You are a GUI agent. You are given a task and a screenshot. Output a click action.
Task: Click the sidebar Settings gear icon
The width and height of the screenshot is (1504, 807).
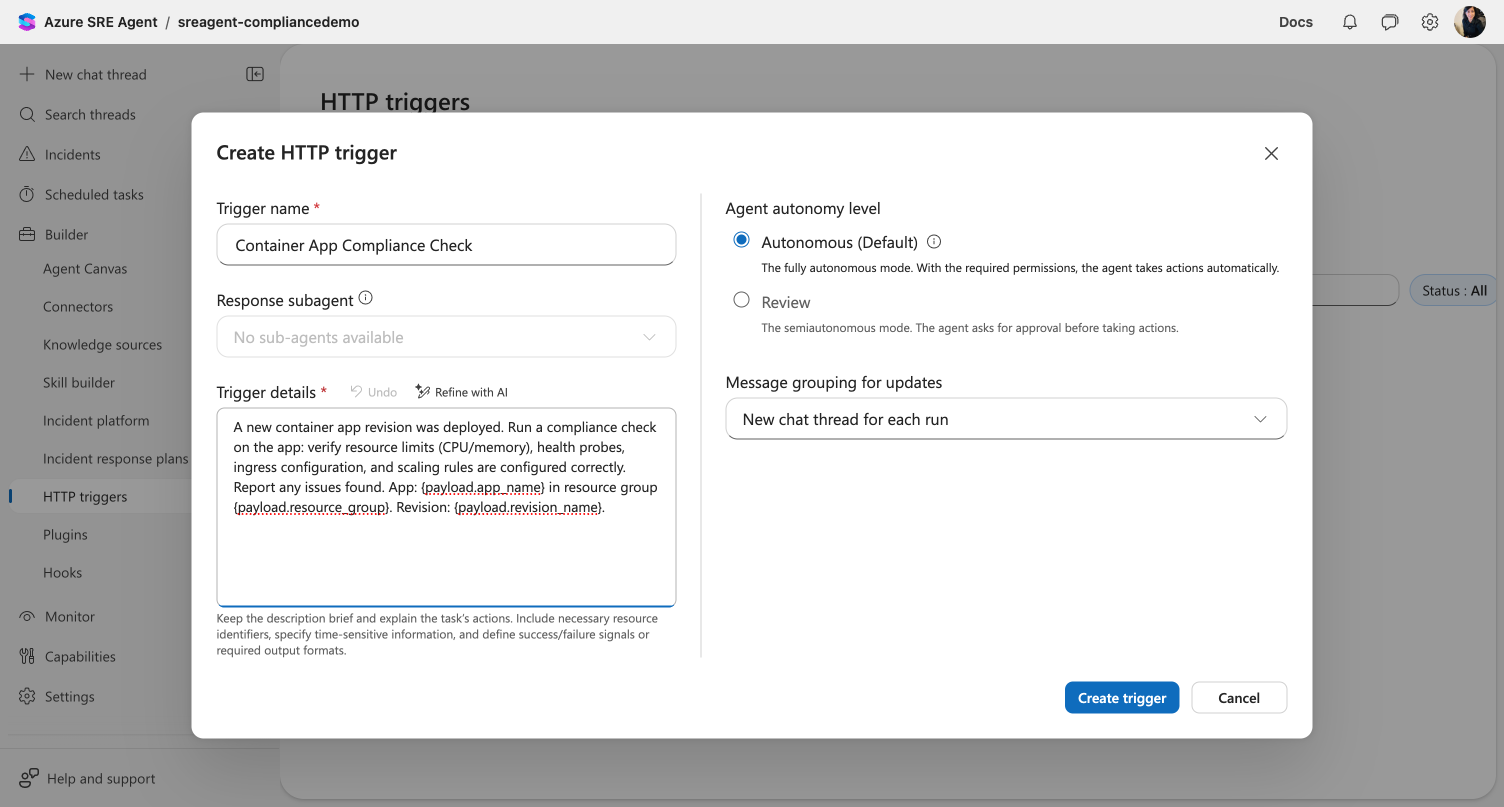click(x=27, y=696)
